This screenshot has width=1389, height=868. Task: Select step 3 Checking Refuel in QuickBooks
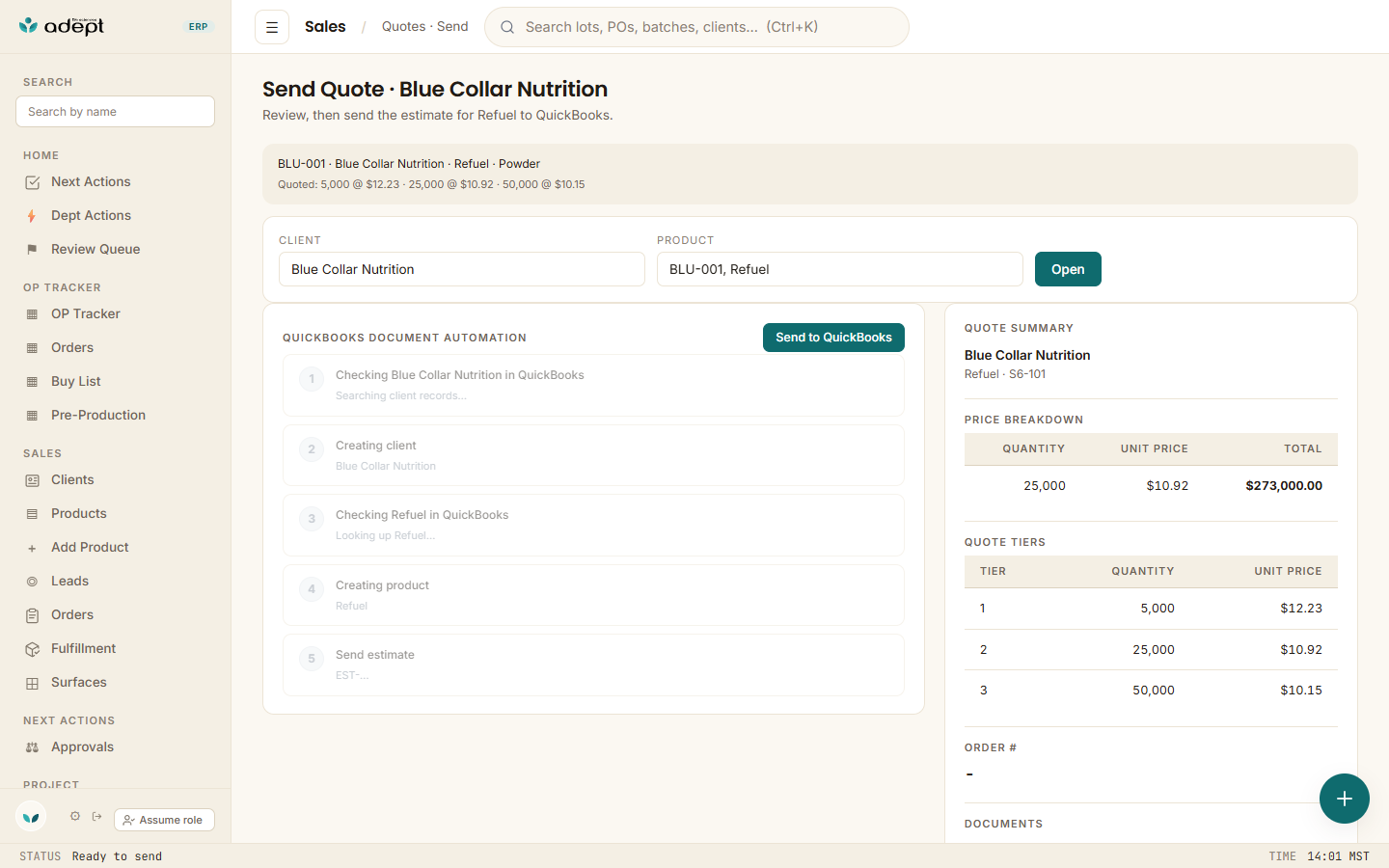pyautogui.click(x=593, y=525)
